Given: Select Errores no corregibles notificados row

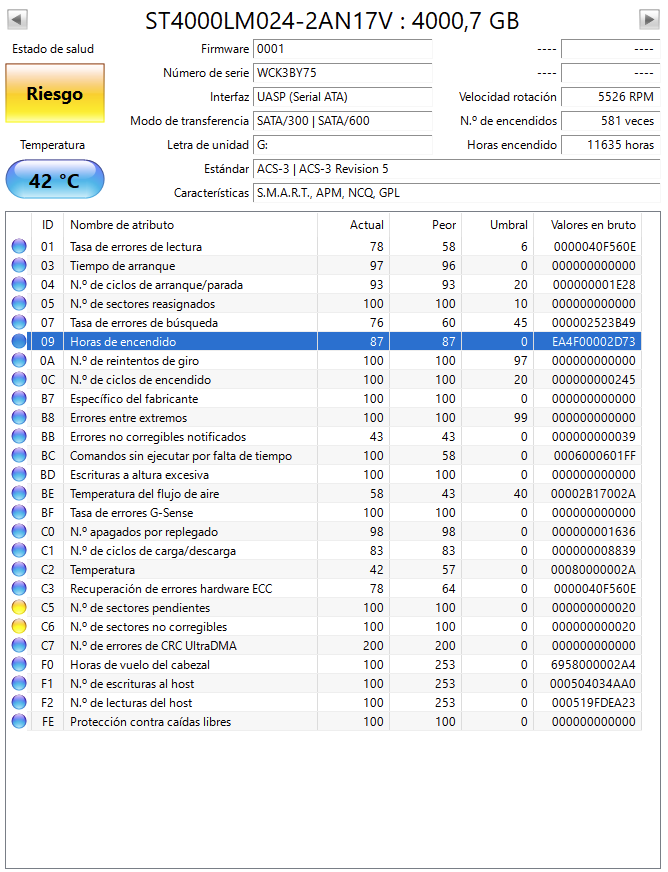Looking at the screenshot, I should click(x=325, y=437).
